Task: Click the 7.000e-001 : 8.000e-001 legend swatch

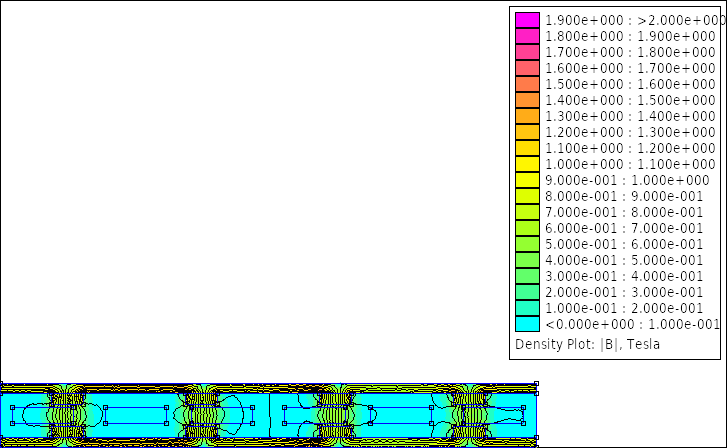Action: [x=527, y=212]
